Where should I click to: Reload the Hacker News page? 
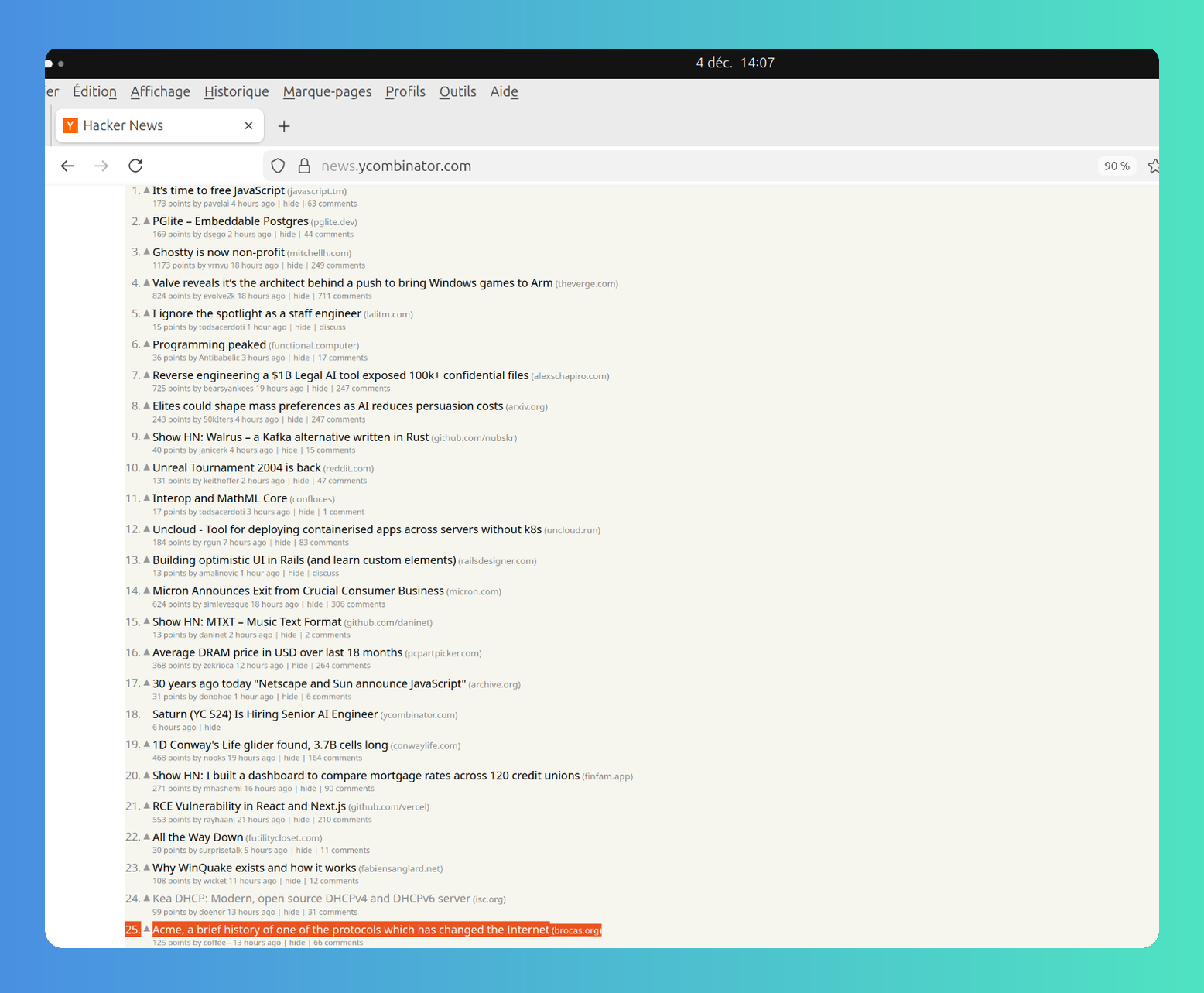click(135, 166)
